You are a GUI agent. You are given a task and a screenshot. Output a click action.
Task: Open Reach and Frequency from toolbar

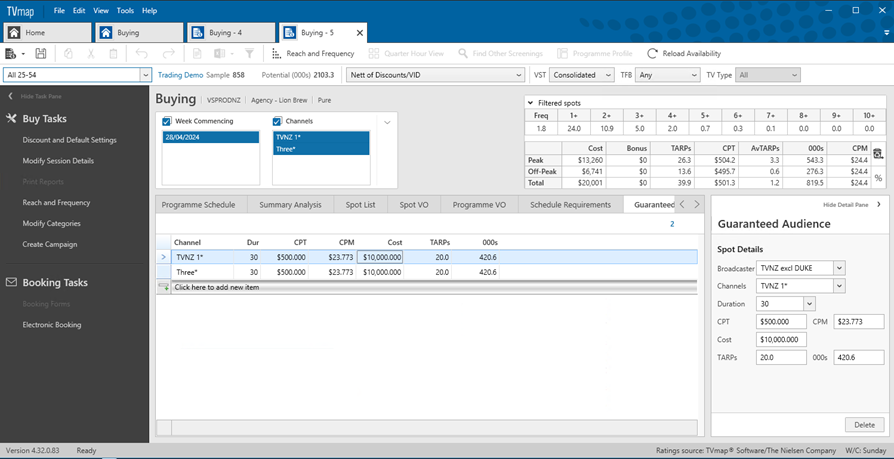[313, 54]
